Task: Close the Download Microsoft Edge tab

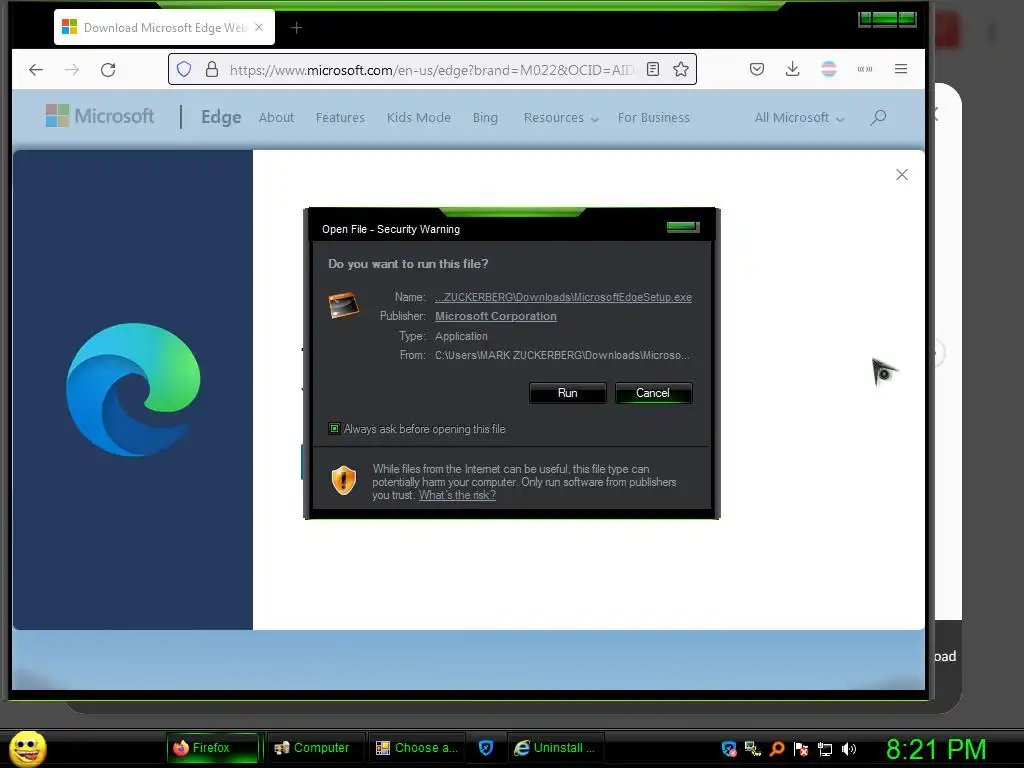Action: [x=259, y=27]
